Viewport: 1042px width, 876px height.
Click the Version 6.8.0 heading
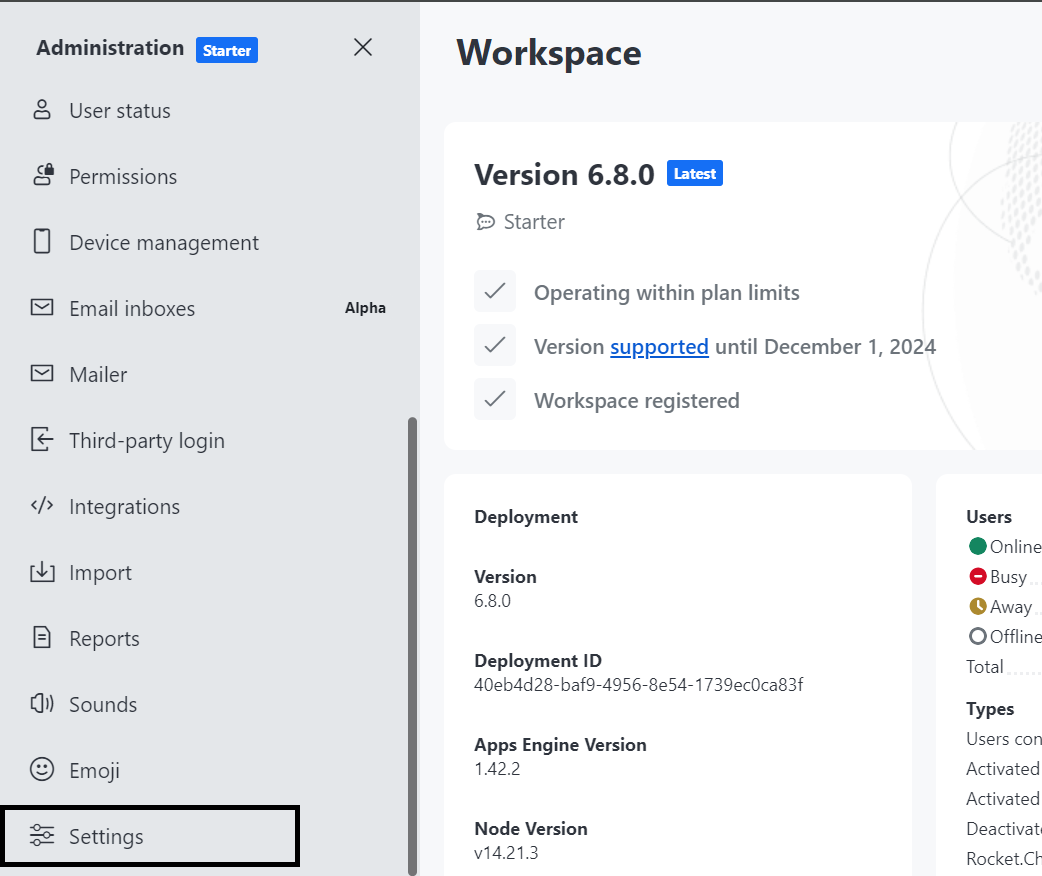tap(564, 175)
